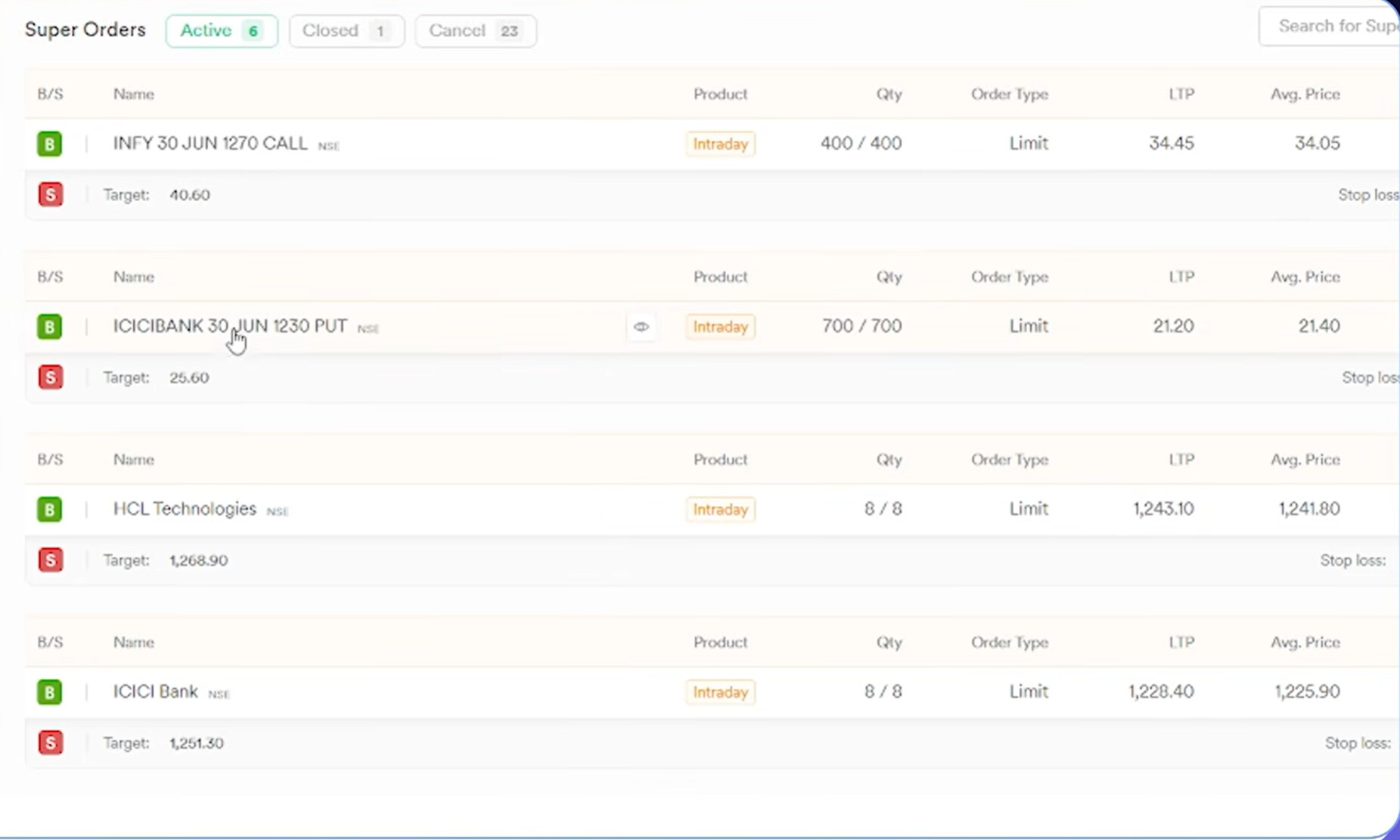Open the INFY 30 JUN 1270 CALL order name

(x=210, y=144)
